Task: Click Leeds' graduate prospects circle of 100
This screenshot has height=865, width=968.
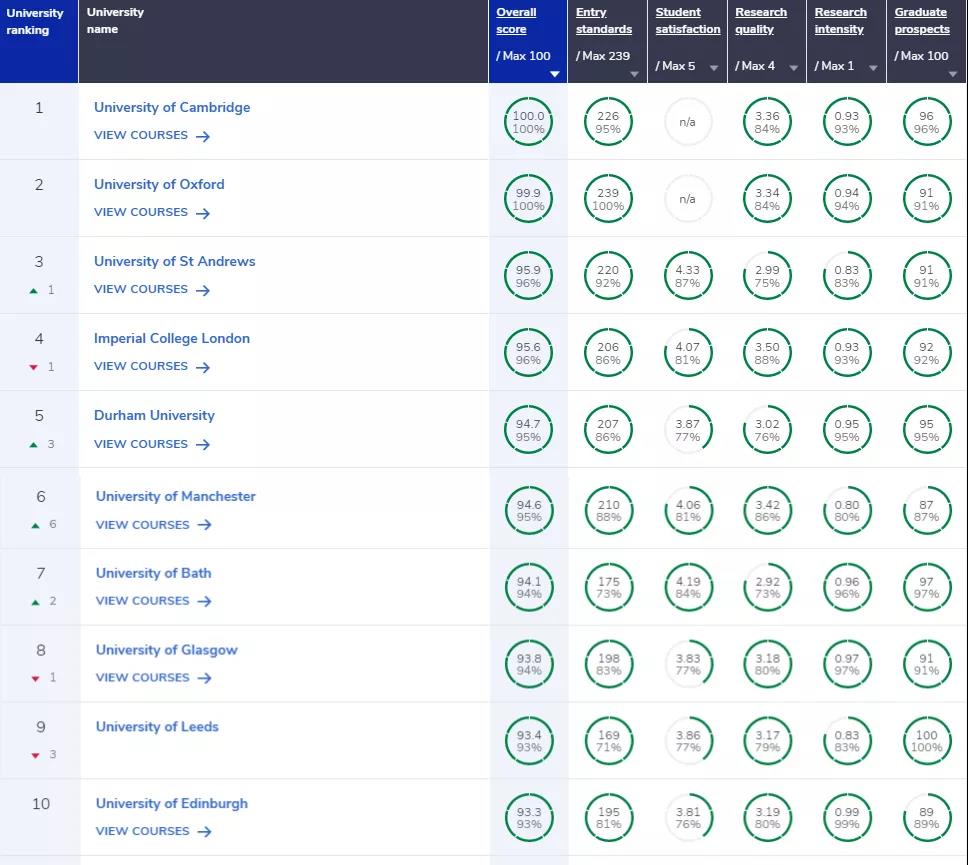Action: (x=926, y=740)
